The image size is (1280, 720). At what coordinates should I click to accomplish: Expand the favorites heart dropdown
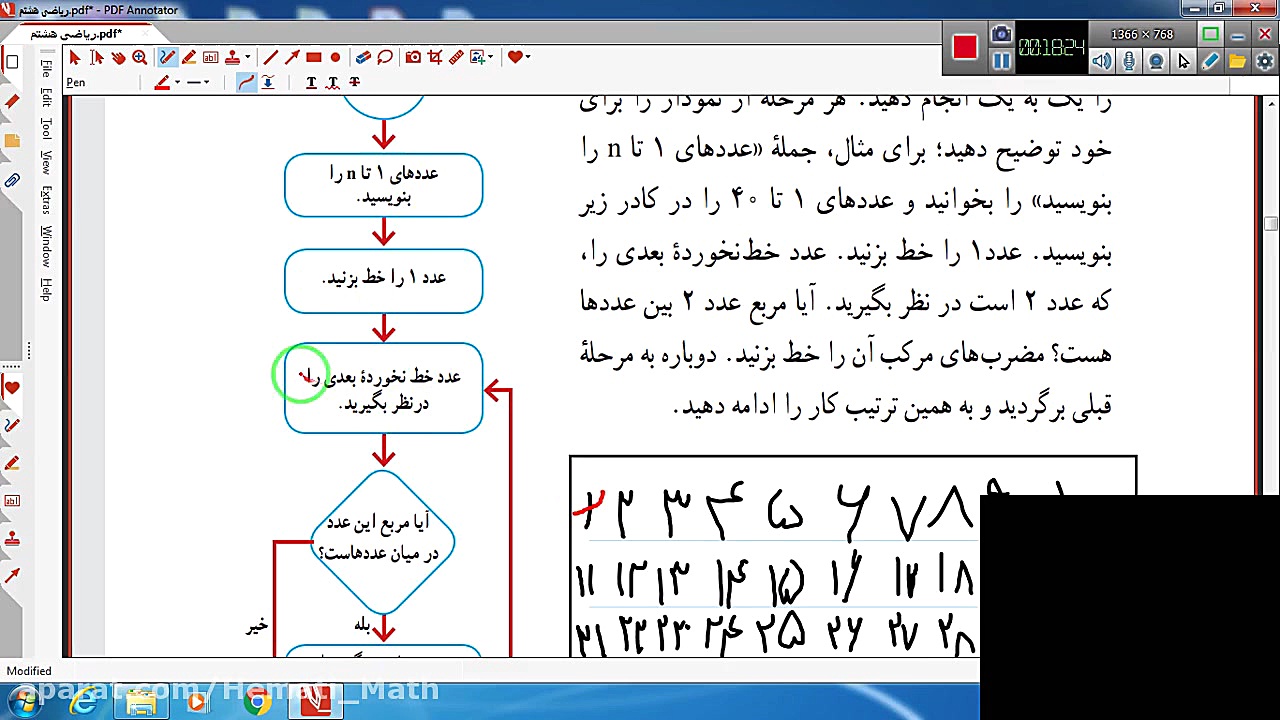point(529,57)
